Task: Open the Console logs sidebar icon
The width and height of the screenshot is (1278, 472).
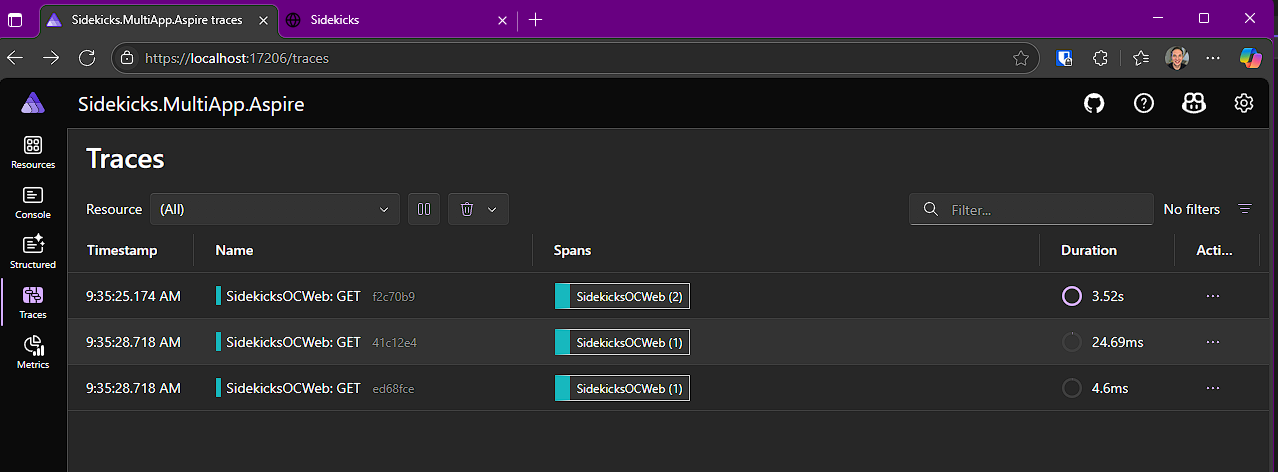Action: pos(33,203)
